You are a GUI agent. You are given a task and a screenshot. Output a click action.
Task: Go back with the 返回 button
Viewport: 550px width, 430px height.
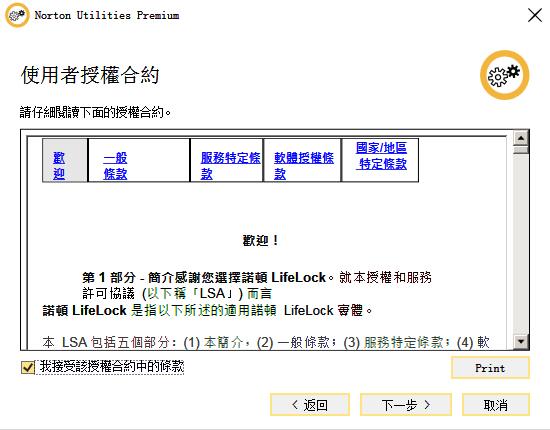[310, 405]
